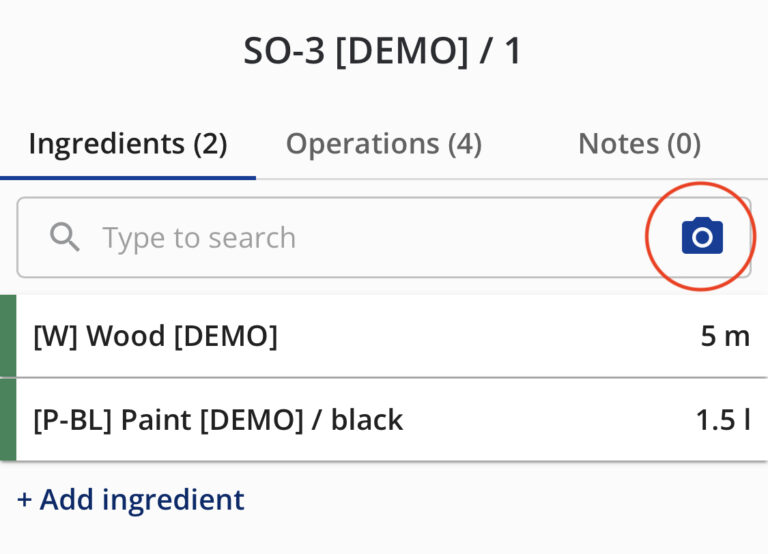Open the camera barcode scanner

click(702, 237)
